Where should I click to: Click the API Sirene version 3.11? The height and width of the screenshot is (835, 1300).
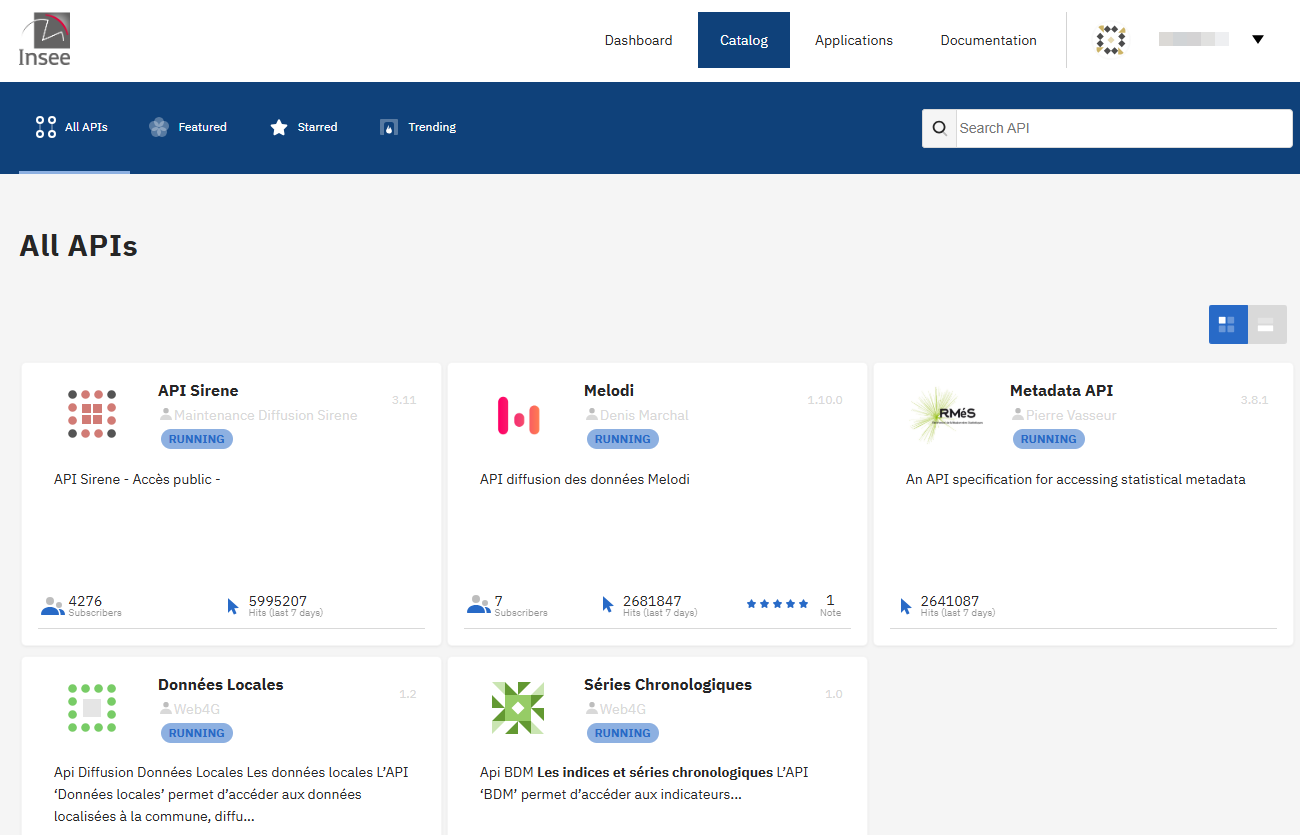coord(404,400)
